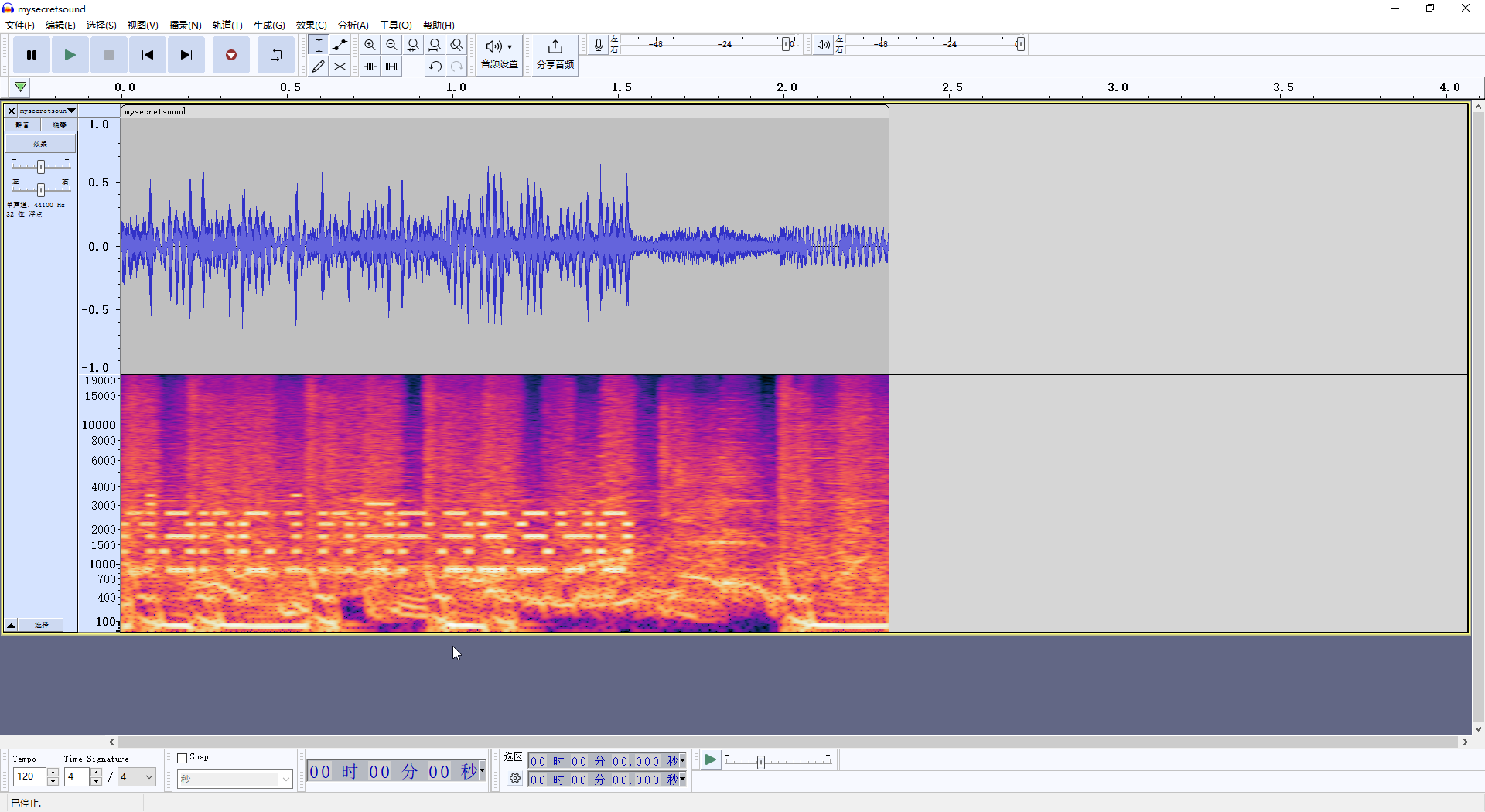Start recording with the red Record button
Viewport: 1485px width, 812px height.
231,55
